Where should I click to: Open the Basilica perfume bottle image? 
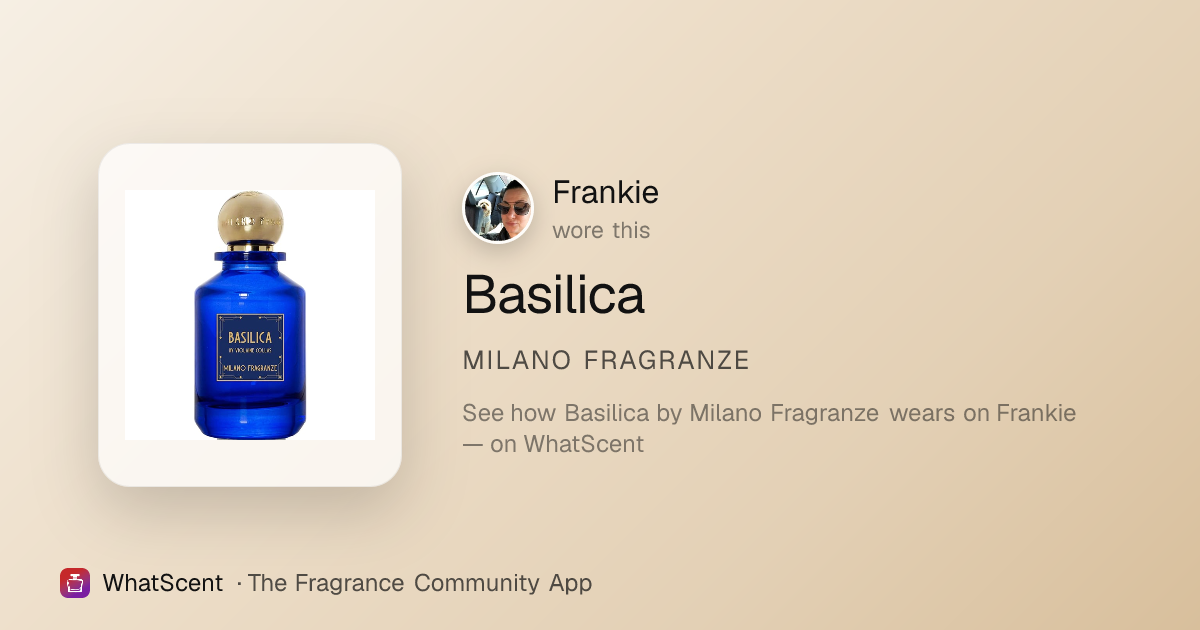250,315
